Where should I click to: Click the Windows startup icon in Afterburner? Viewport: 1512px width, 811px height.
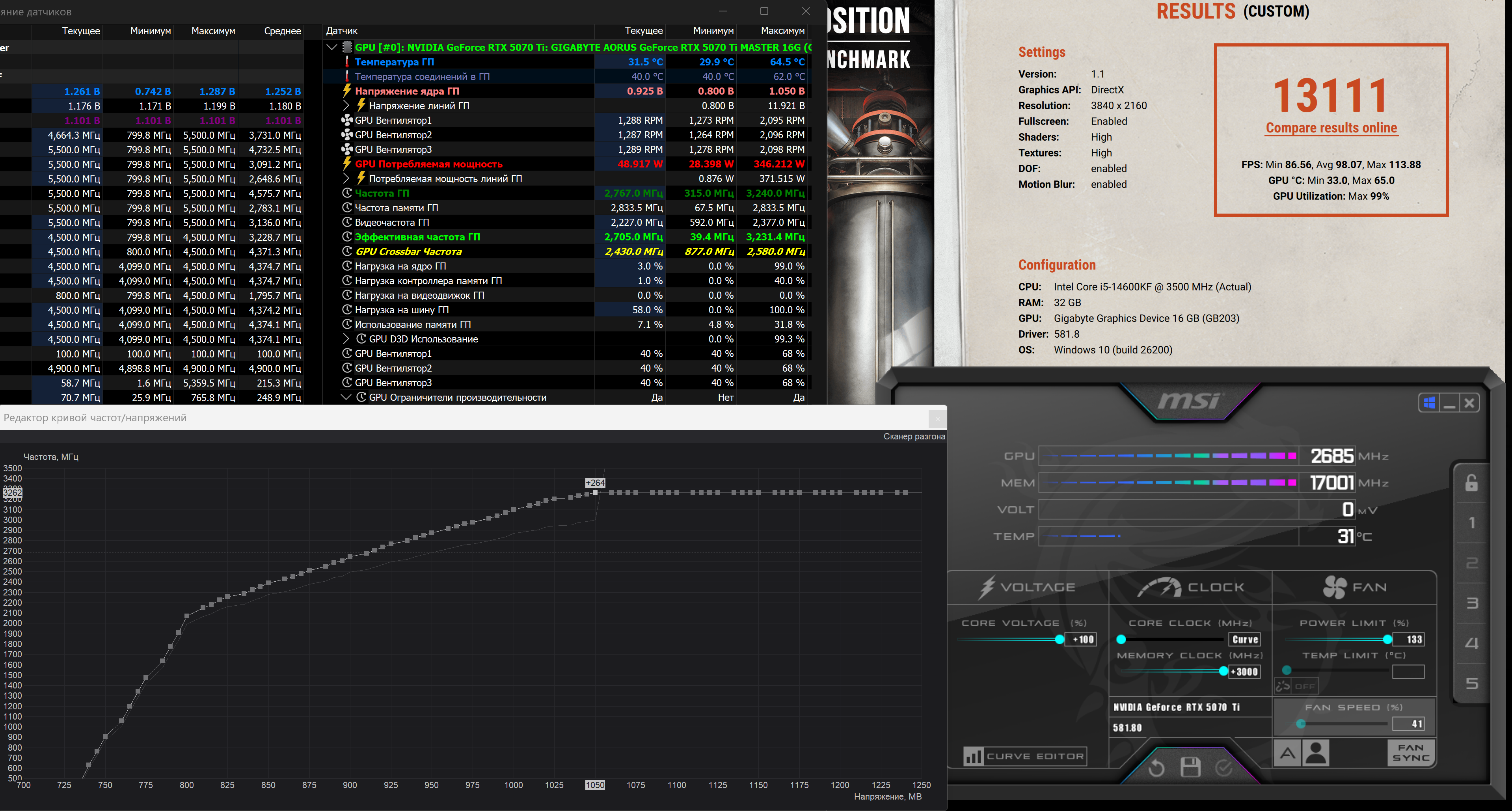(1429, 403)
